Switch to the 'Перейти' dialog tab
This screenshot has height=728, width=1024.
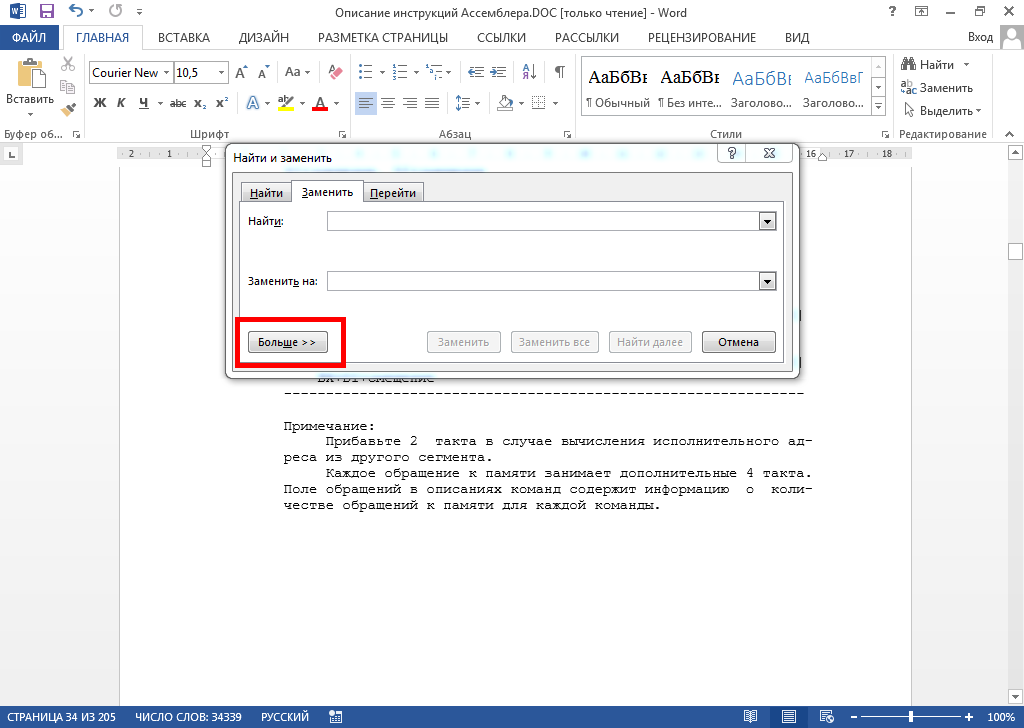pos(393,193)
